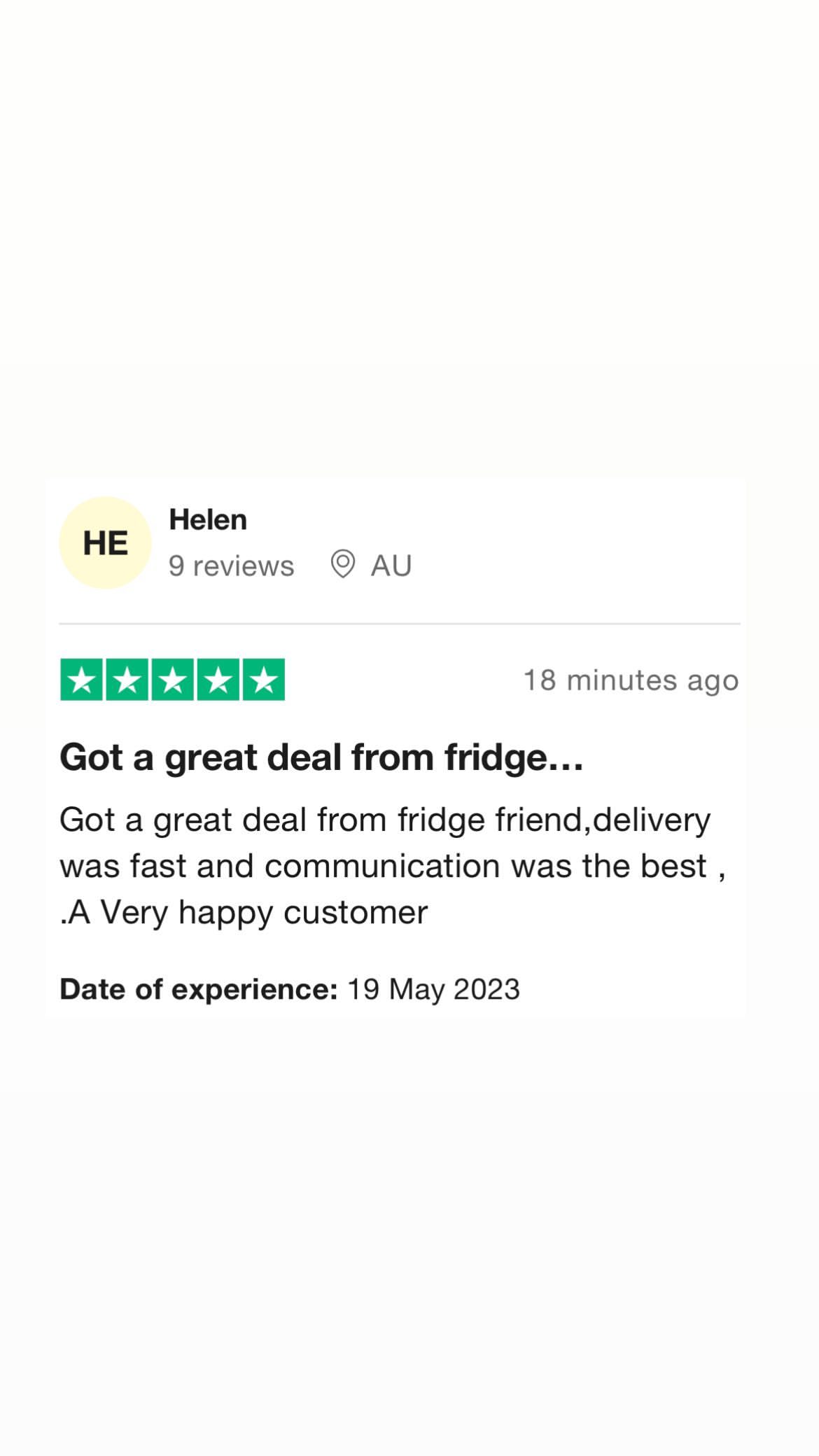Open the review title "Got a great deal from fridge…"

322,758
